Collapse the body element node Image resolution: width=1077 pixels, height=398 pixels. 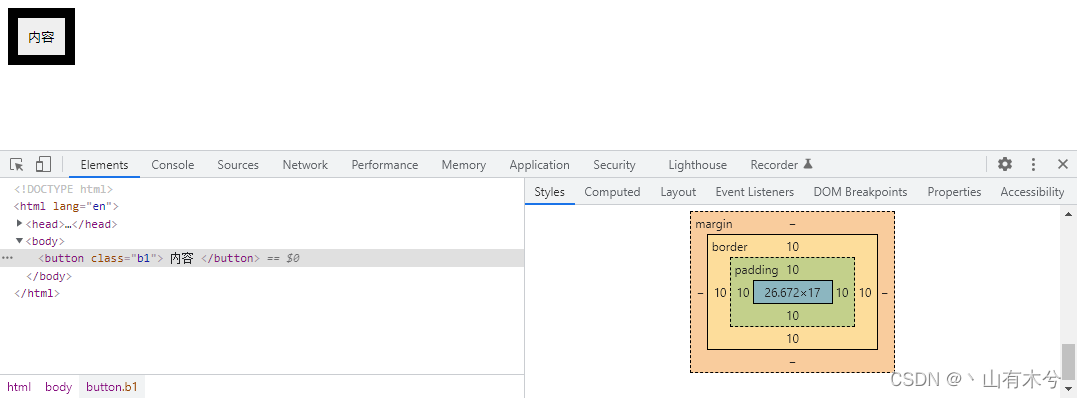(x=19, y=241)
